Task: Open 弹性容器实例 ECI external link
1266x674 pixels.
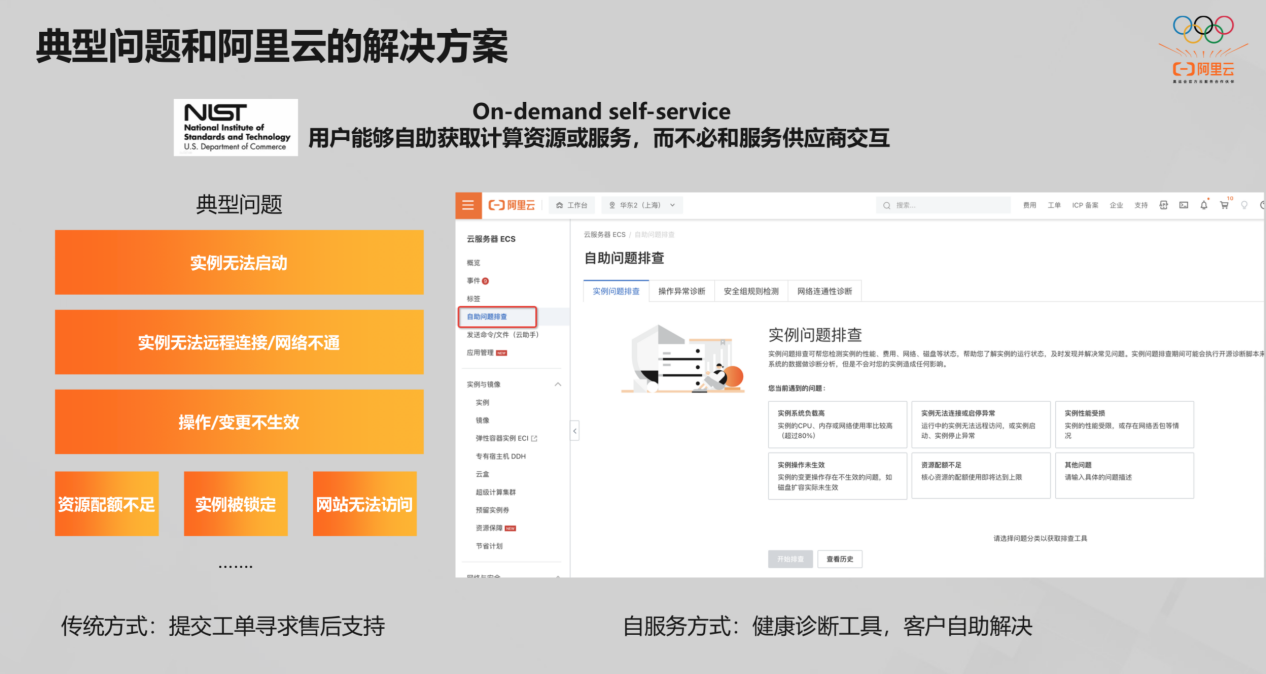Action: (506, 438)
